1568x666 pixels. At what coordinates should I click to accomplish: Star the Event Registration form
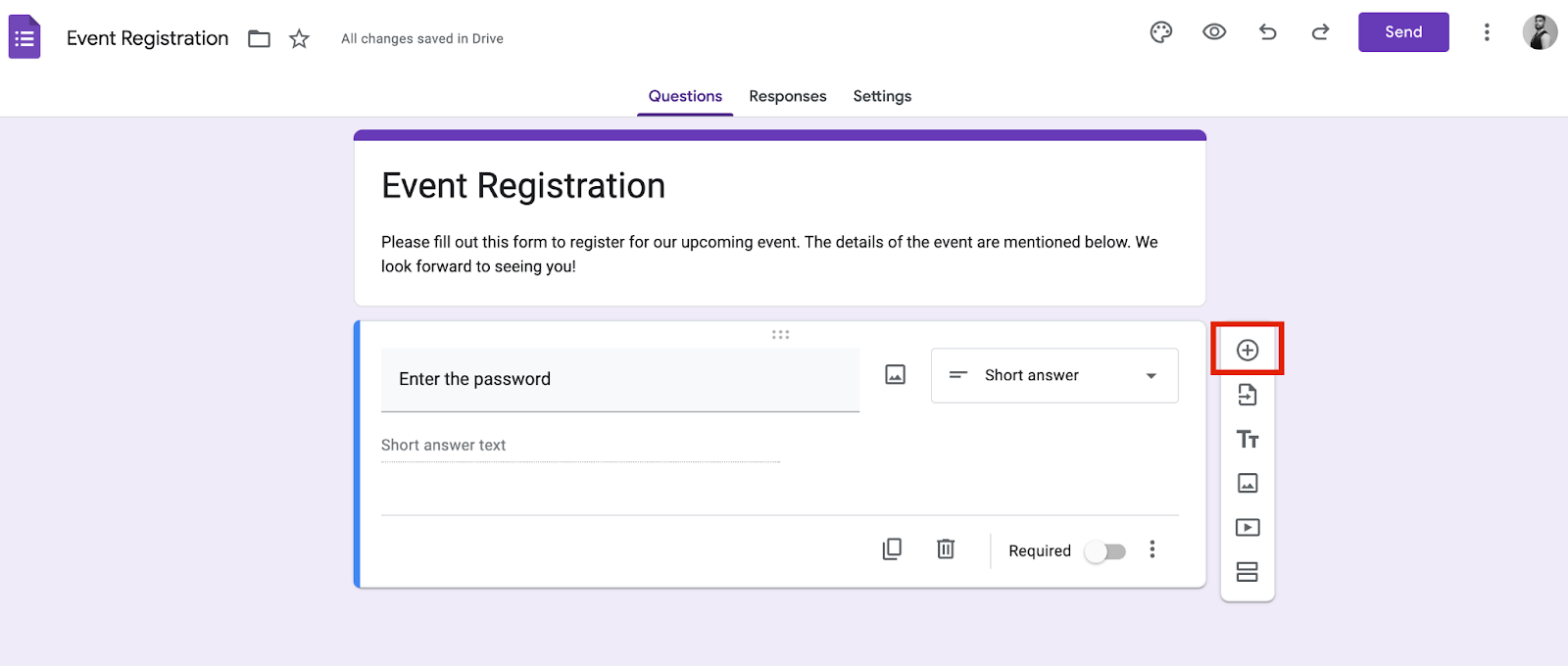(x=299, y=39)
